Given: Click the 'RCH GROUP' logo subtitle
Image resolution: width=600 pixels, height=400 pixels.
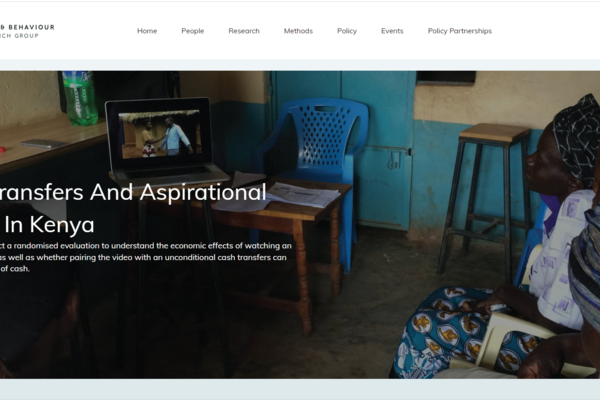Looking at the screenshot, I should [19, 36].
